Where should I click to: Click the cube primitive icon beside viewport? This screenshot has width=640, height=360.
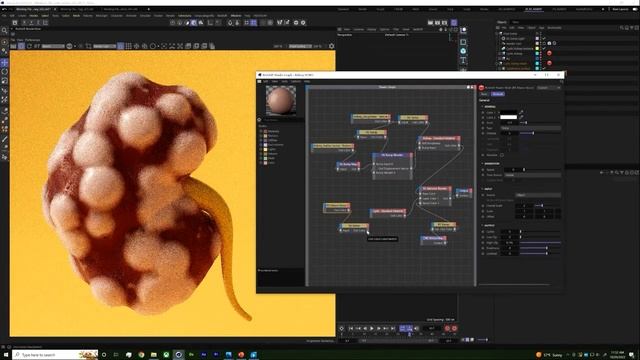tap(463, 42)
